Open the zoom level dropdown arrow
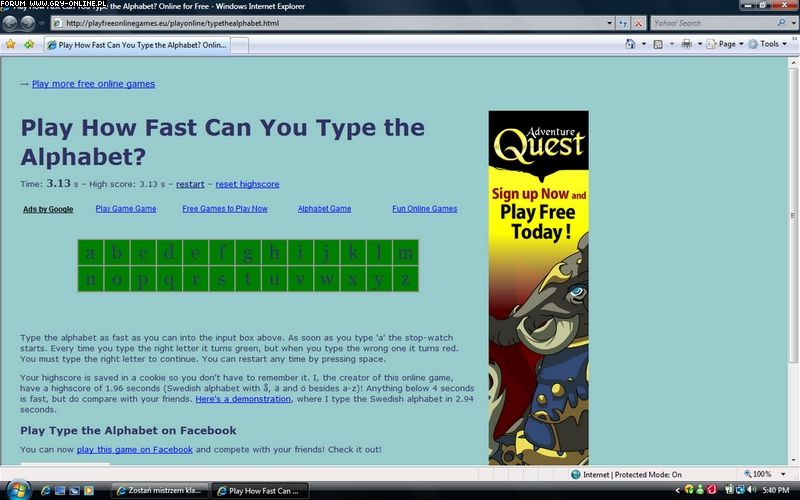 [x=783, y=474]
